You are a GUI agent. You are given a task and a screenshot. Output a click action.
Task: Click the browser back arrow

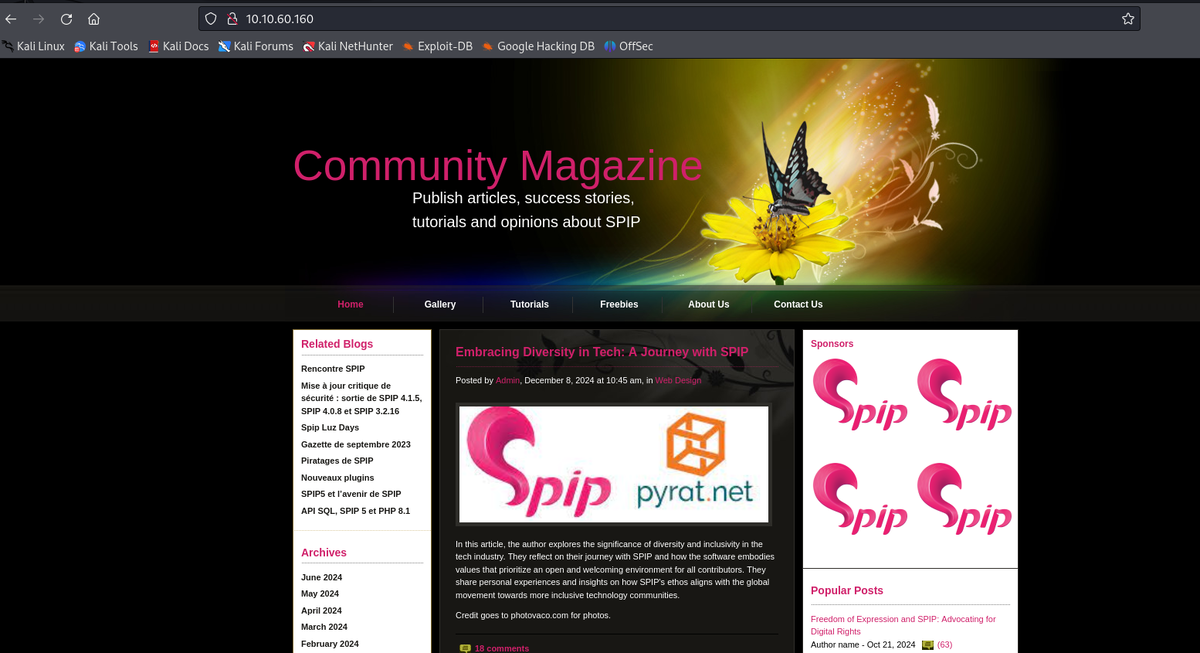(11, 19)
